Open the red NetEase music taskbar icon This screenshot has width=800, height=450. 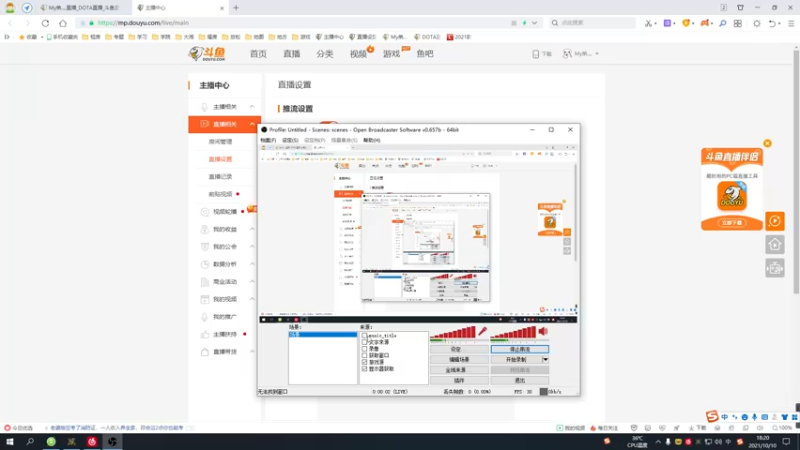click(x=92, y=442)
